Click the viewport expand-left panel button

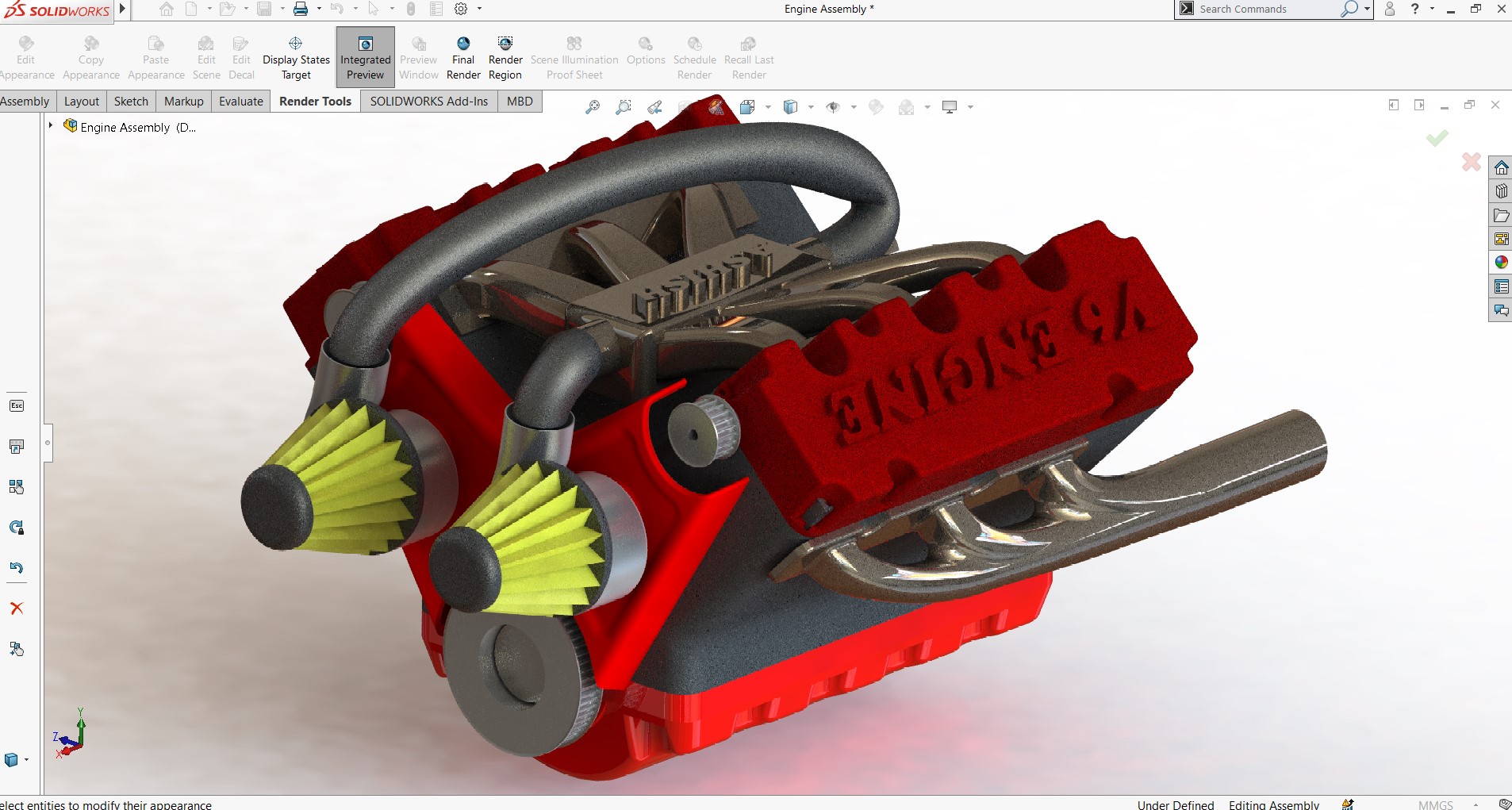click(x=1394, y=105)
